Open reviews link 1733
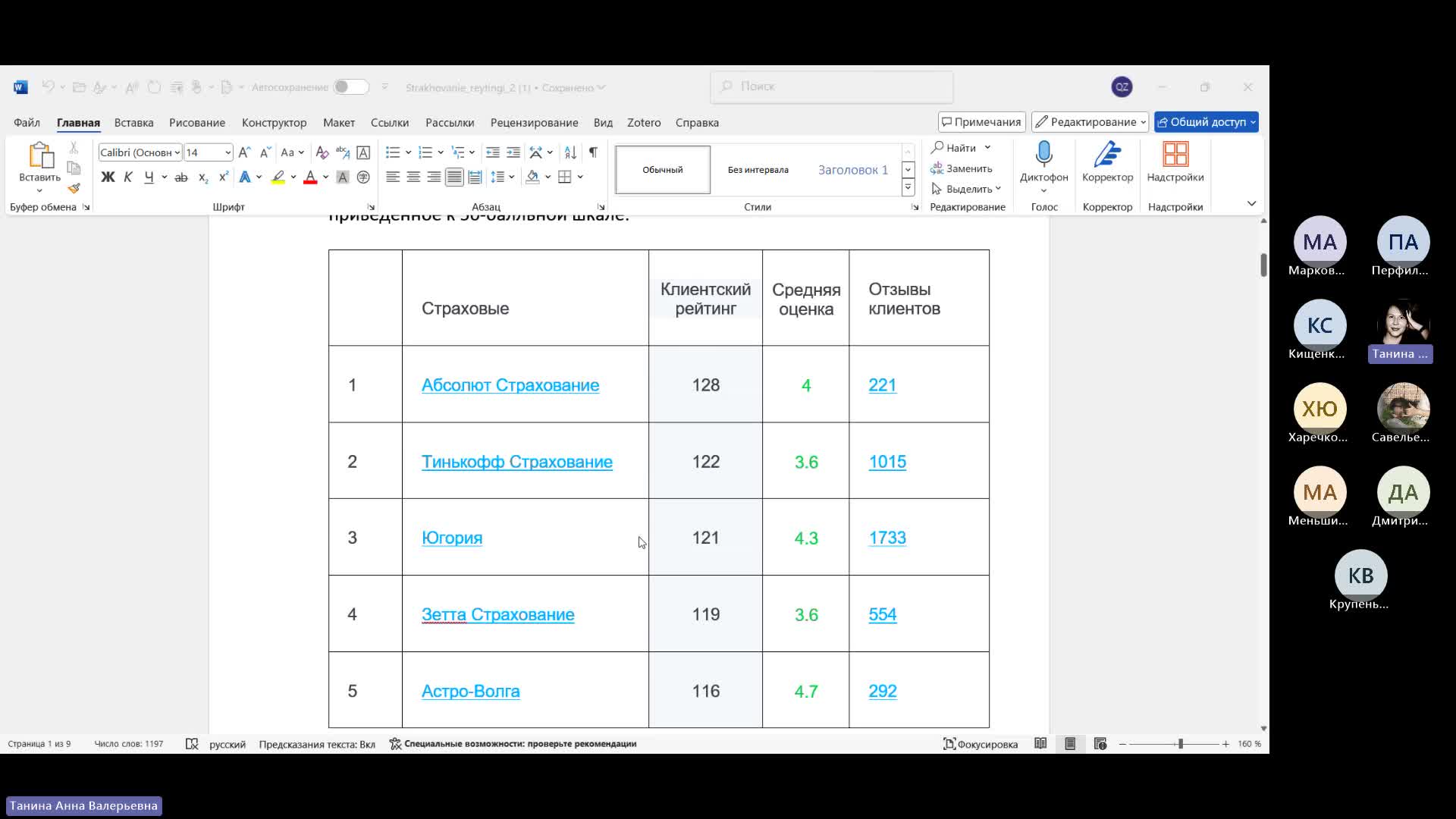 point(887,538)
